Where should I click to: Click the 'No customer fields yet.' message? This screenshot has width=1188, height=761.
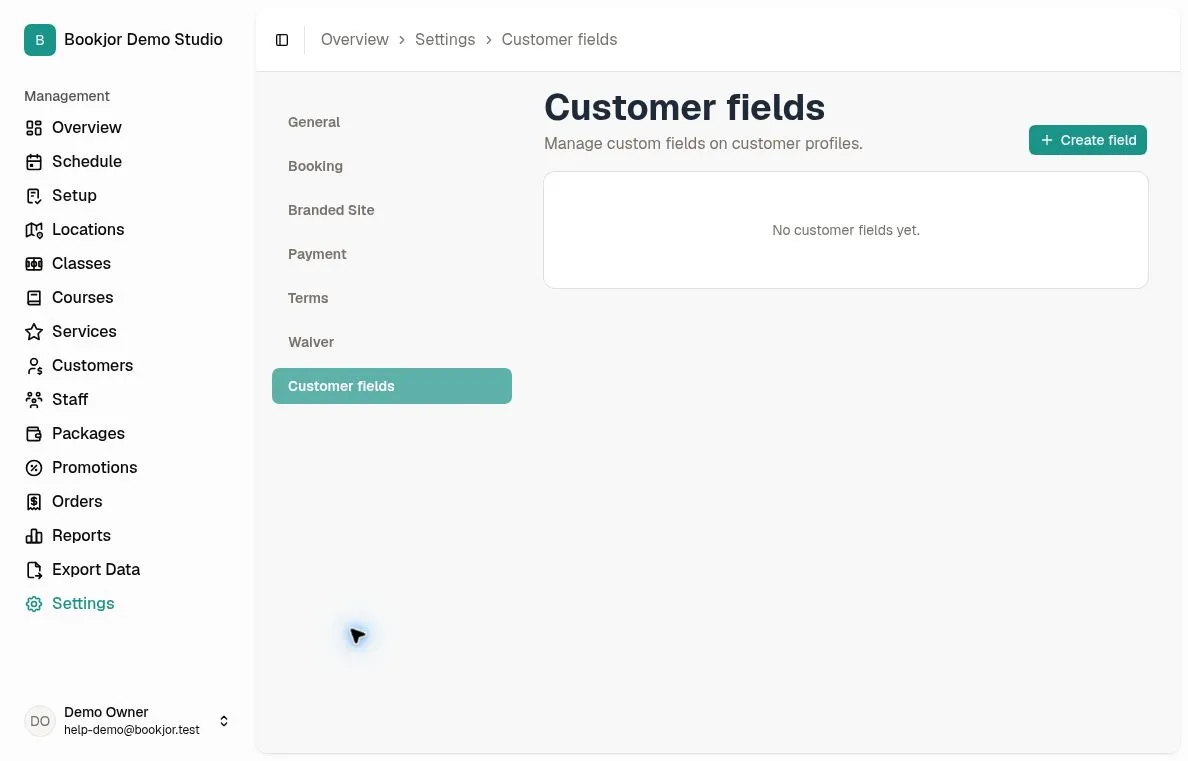click(x=846, y=230)
